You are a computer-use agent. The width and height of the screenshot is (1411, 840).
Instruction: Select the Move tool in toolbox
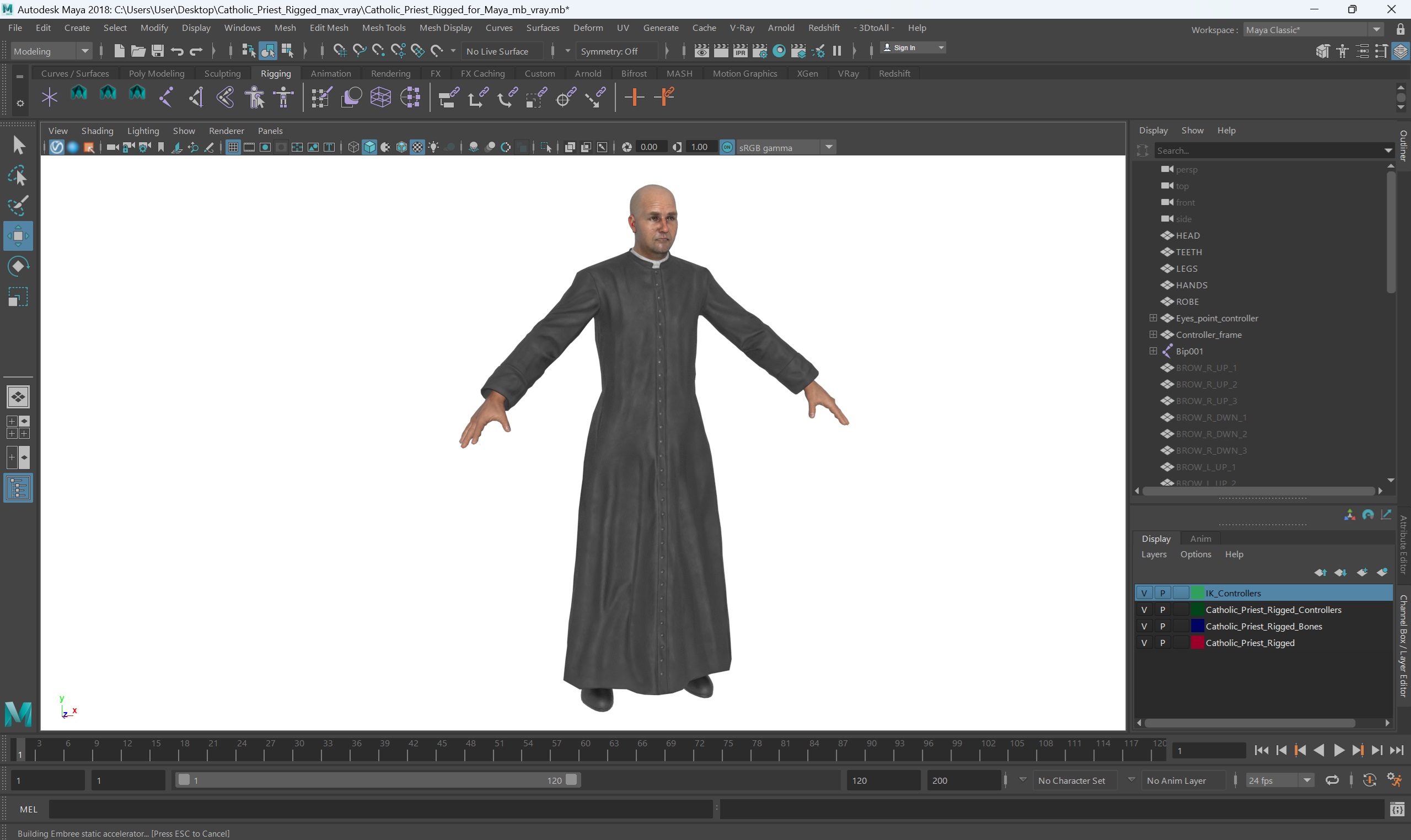click(x=18, y=236)
